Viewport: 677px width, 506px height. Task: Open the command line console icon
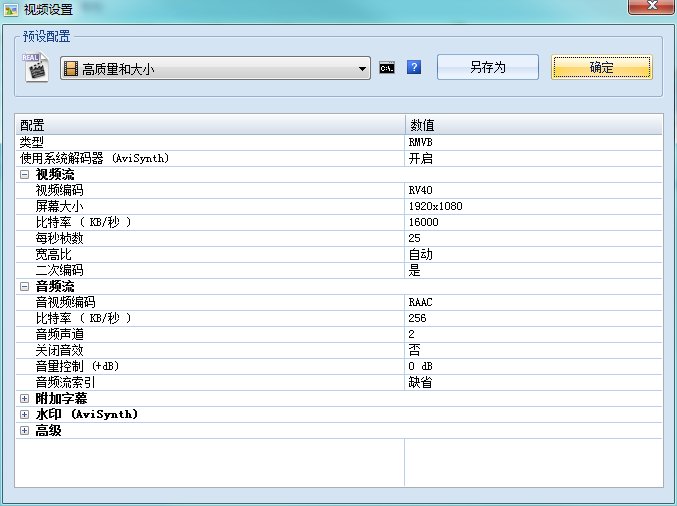387,68
